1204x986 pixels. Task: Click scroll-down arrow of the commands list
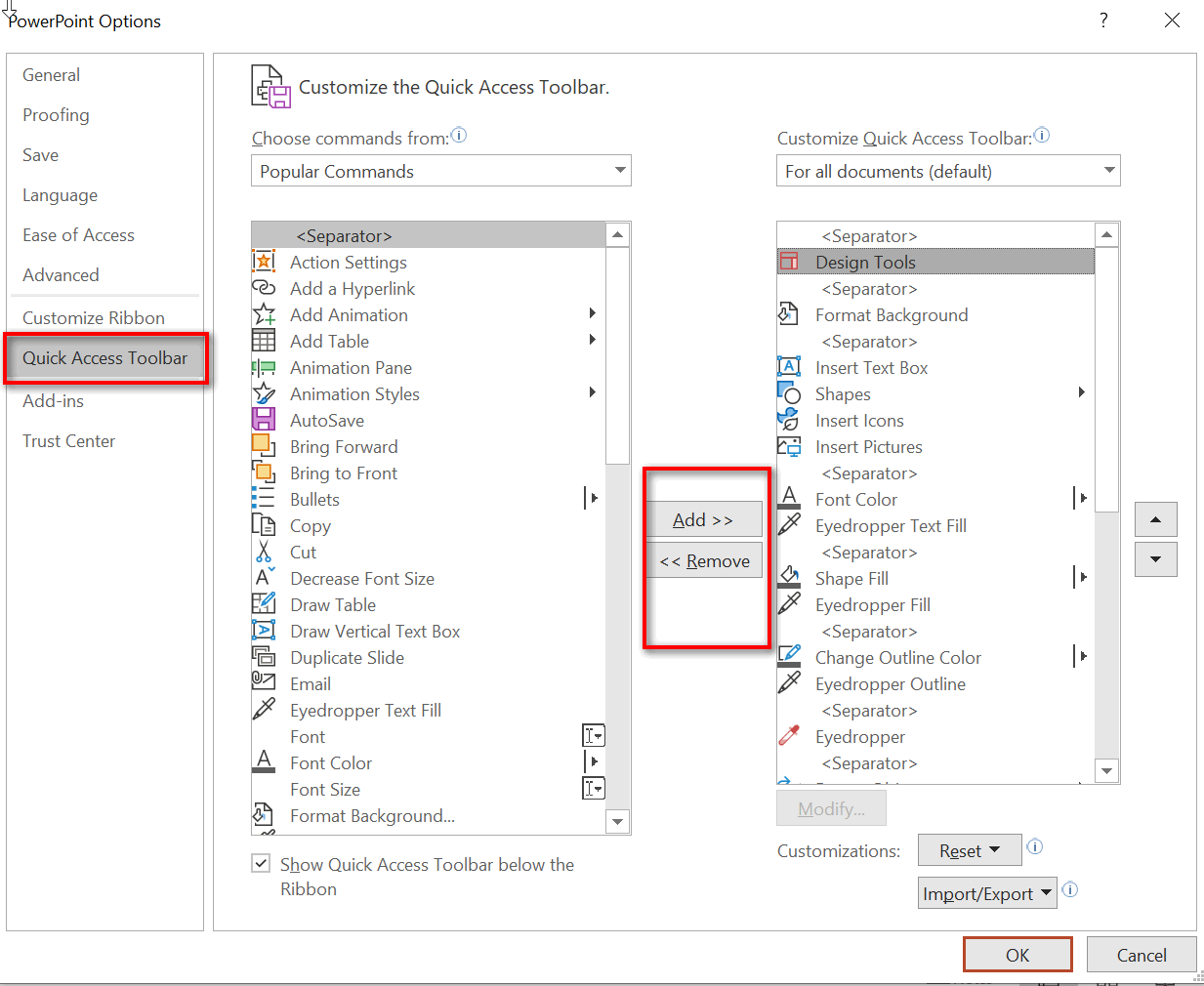tap(618, 822)
